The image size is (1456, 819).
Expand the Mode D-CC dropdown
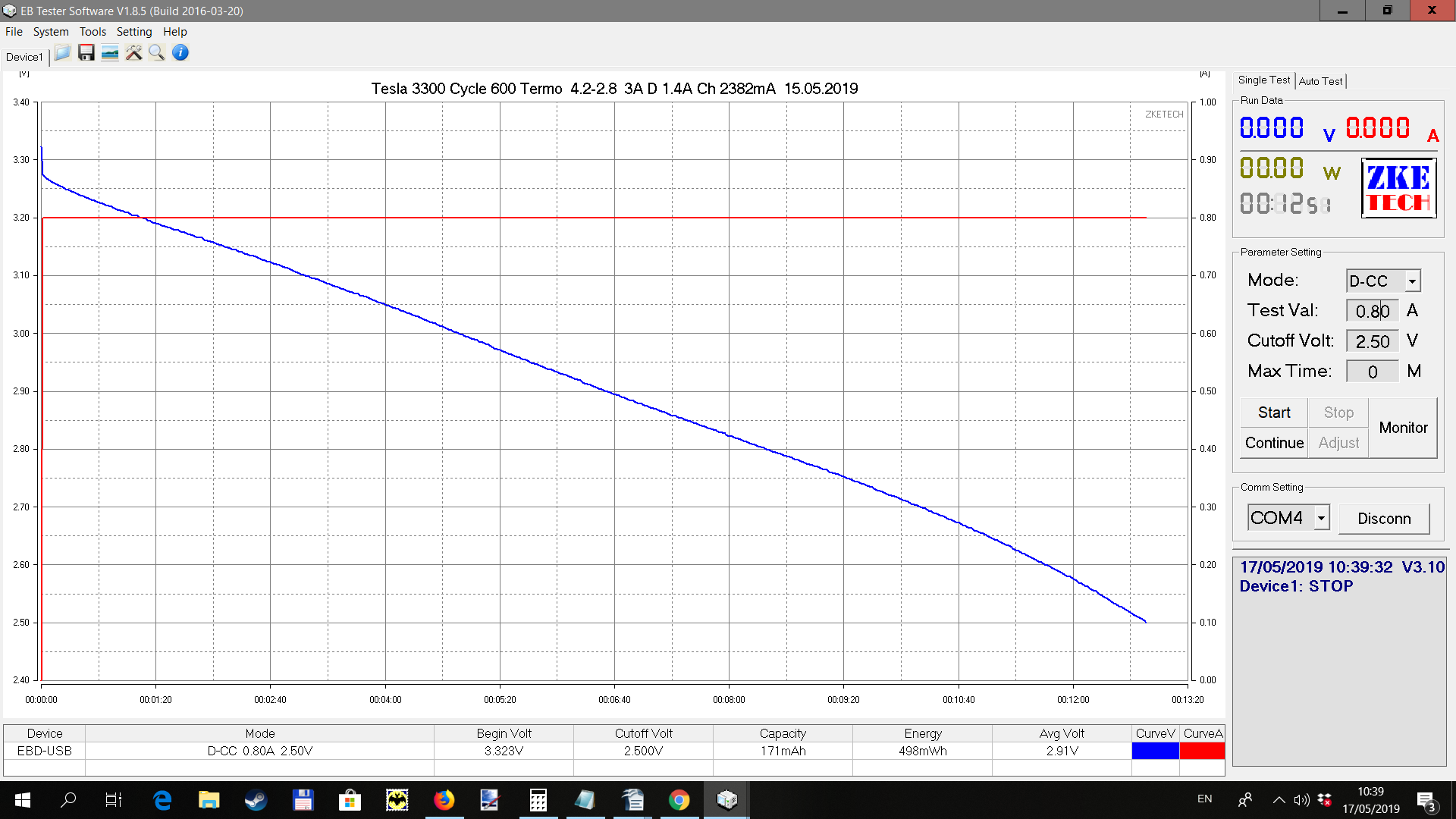pyautogui.click(x=1412, y=281)
